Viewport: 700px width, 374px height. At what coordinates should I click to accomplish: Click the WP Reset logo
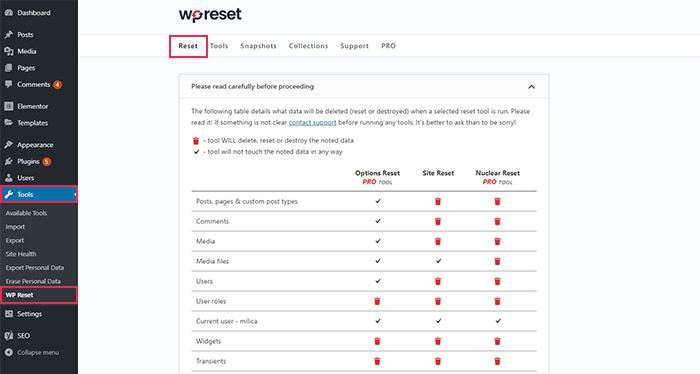210,15
